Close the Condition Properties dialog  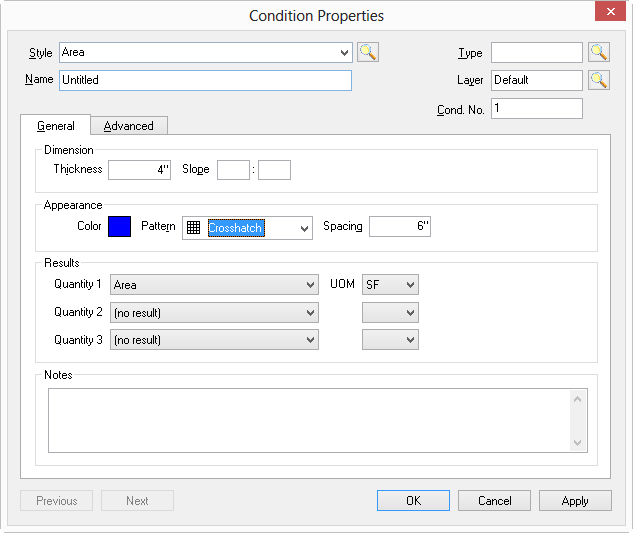click(610, 11)
